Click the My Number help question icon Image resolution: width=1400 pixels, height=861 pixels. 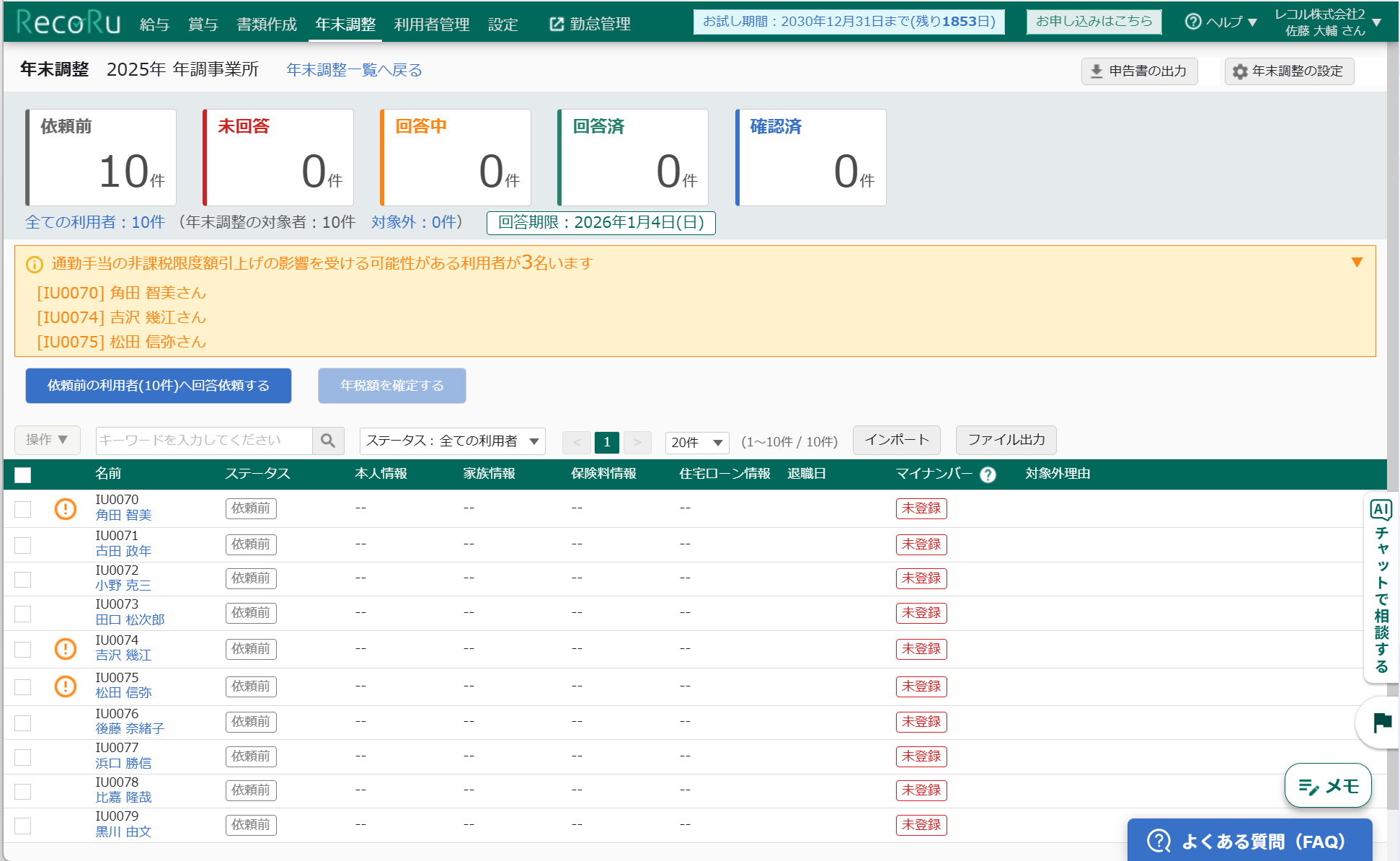click(988, 474)
